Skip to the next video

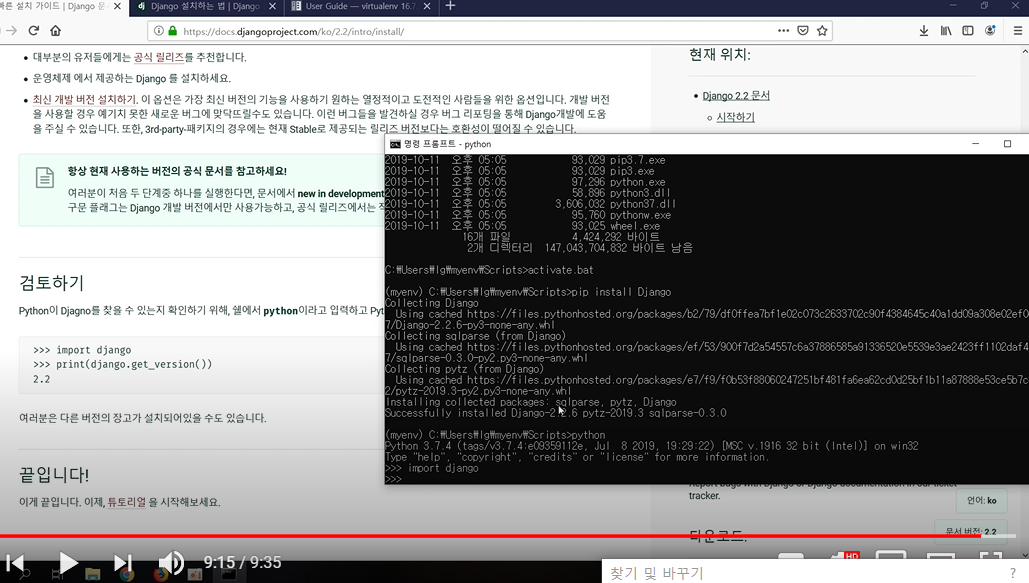click(x=123, y=563)
